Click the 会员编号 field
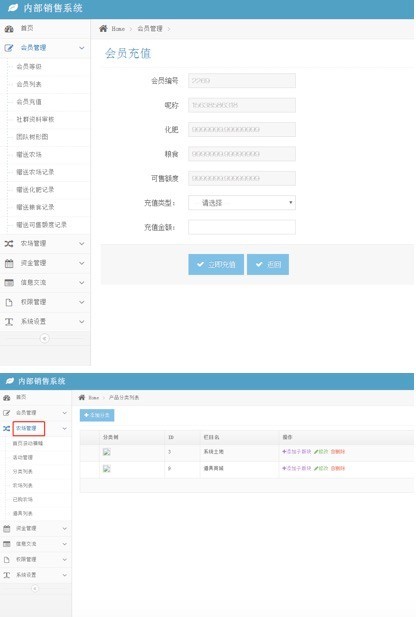Viewport: 416px width, 617px height. (242, 81)
